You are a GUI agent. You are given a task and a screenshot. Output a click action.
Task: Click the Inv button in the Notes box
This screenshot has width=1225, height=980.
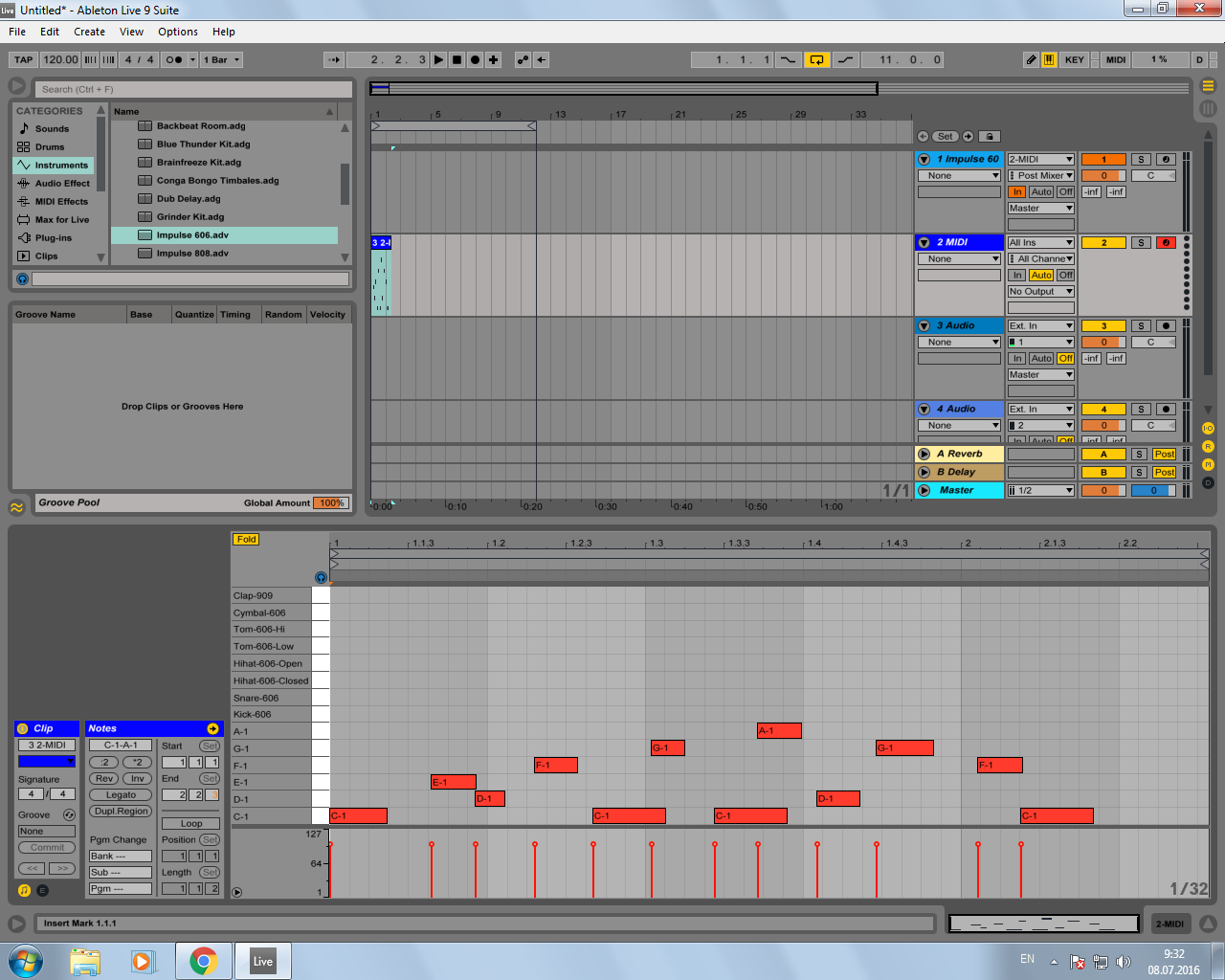pos(138,779)
